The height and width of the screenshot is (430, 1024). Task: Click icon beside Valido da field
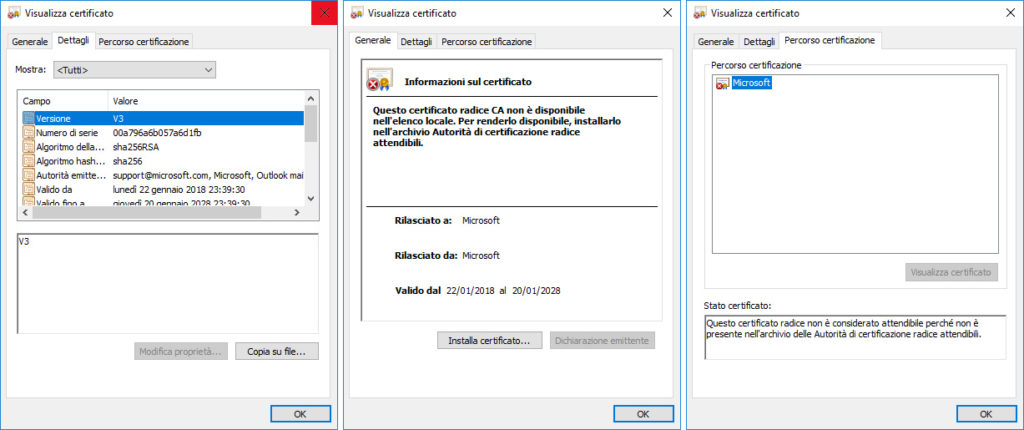click(28, 190)
